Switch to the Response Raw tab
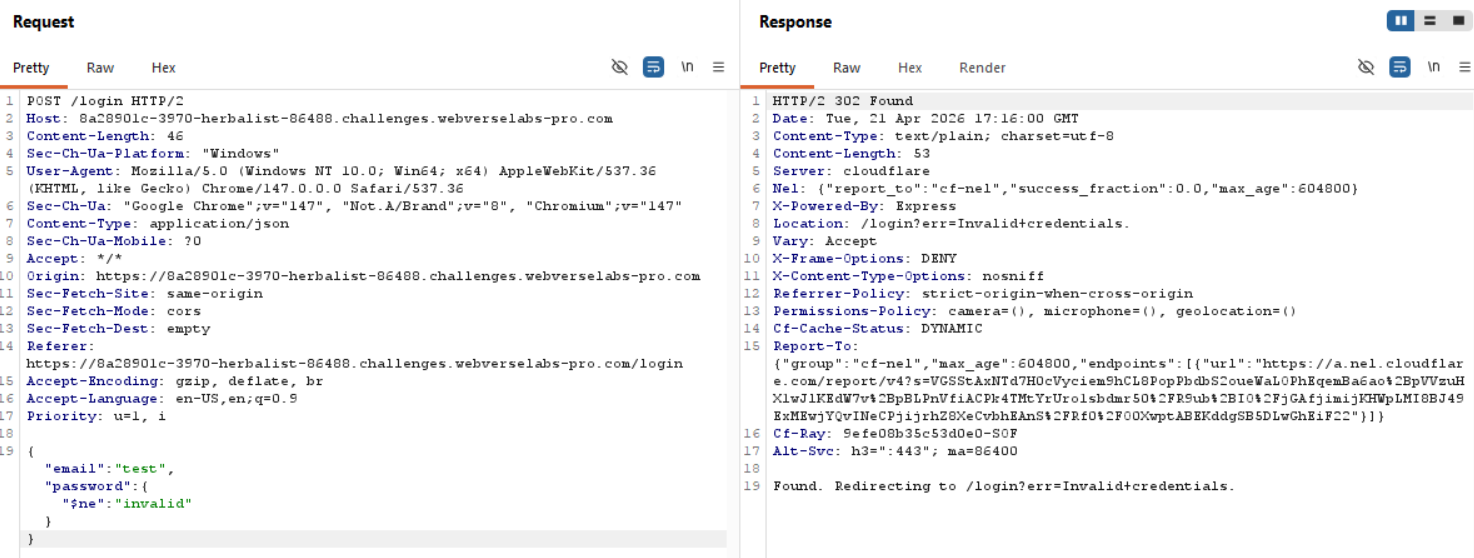Viewport: 1474px width, 558px height. [x=846, y=68]
